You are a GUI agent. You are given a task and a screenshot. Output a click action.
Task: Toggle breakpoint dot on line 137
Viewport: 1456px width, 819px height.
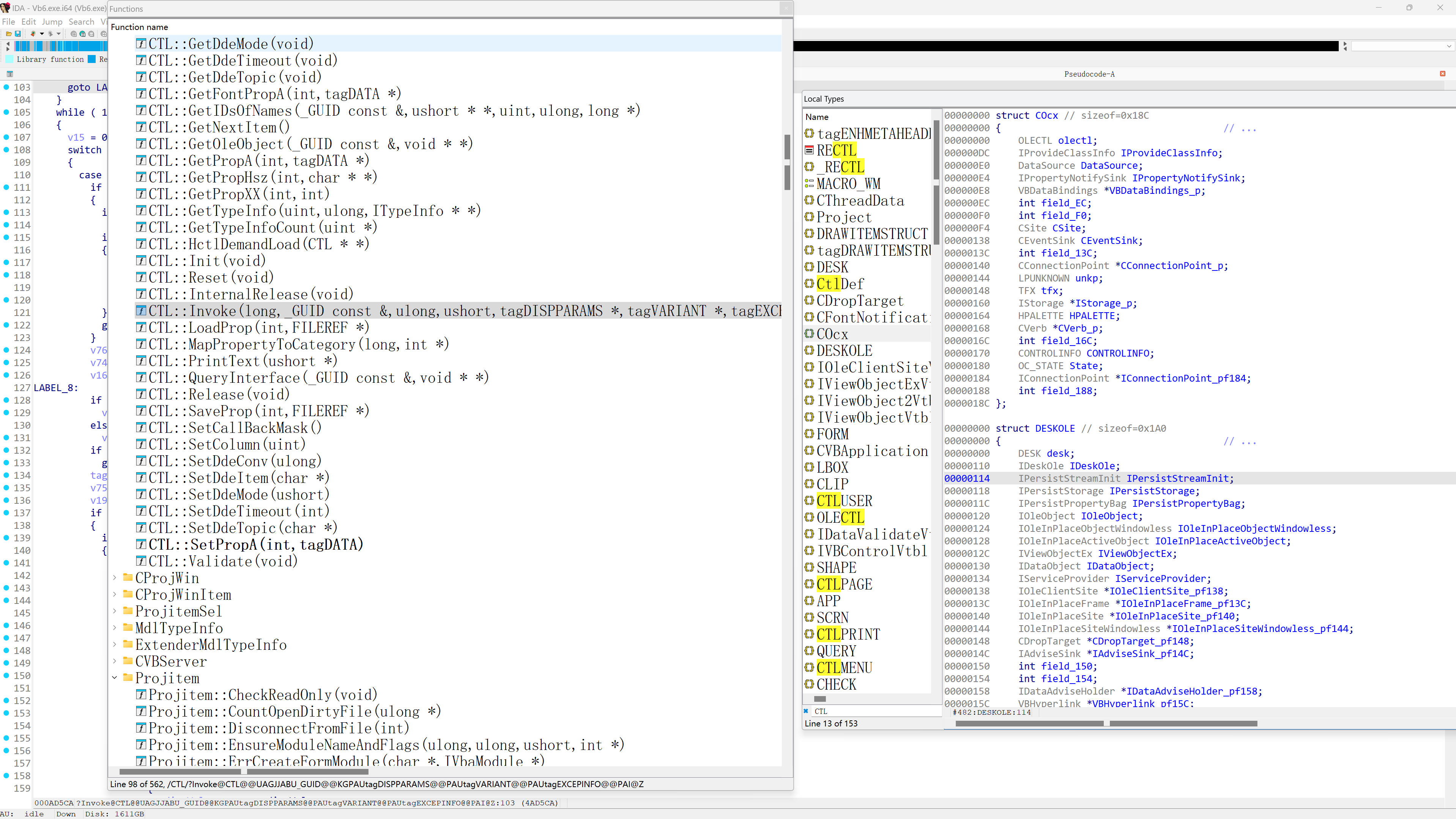[7, 513]
